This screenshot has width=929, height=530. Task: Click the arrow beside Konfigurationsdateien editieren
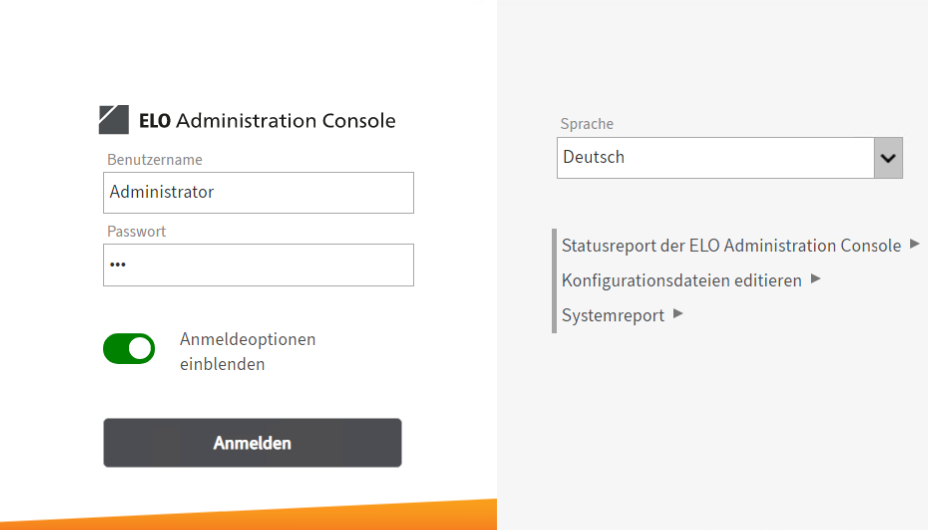coord(816,279)
